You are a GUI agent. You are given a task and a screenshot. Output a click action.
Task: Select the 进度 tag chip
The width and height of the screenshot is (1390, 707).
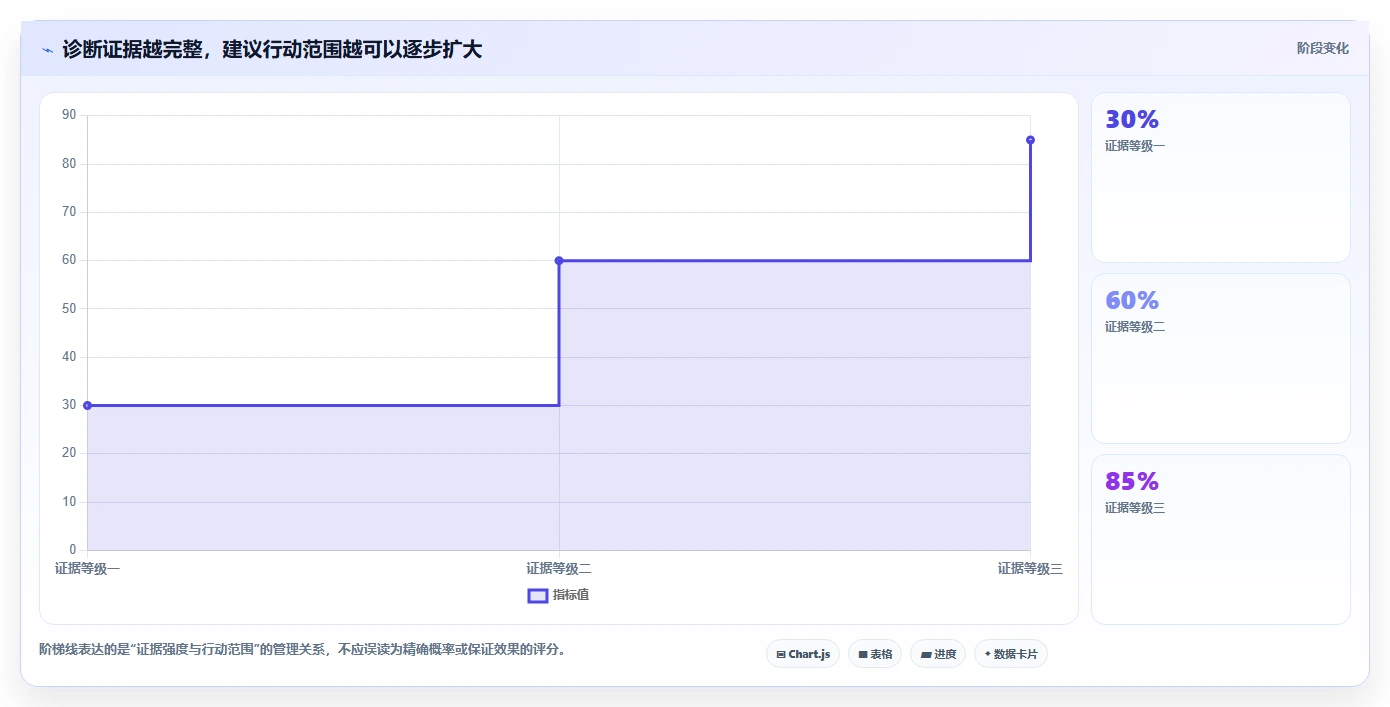[x=938, y=654]
